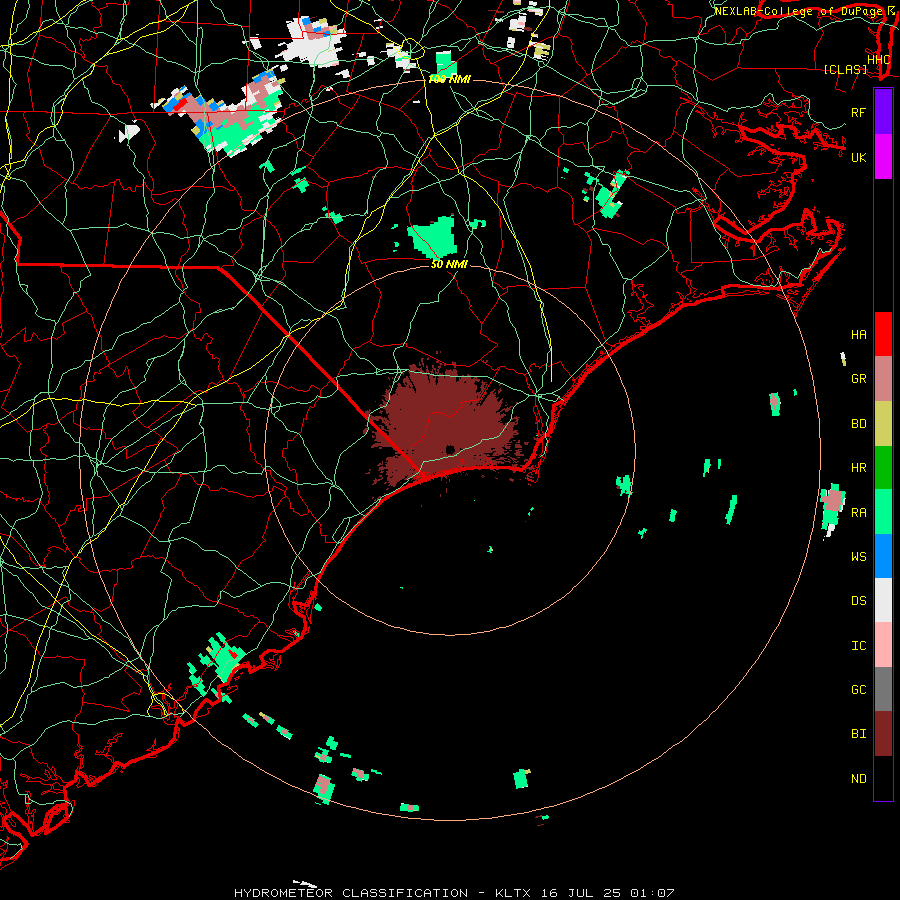The height and width of the screenshot is (900, 900).
Task: Click the GR legend label
Action: point(858,379)
